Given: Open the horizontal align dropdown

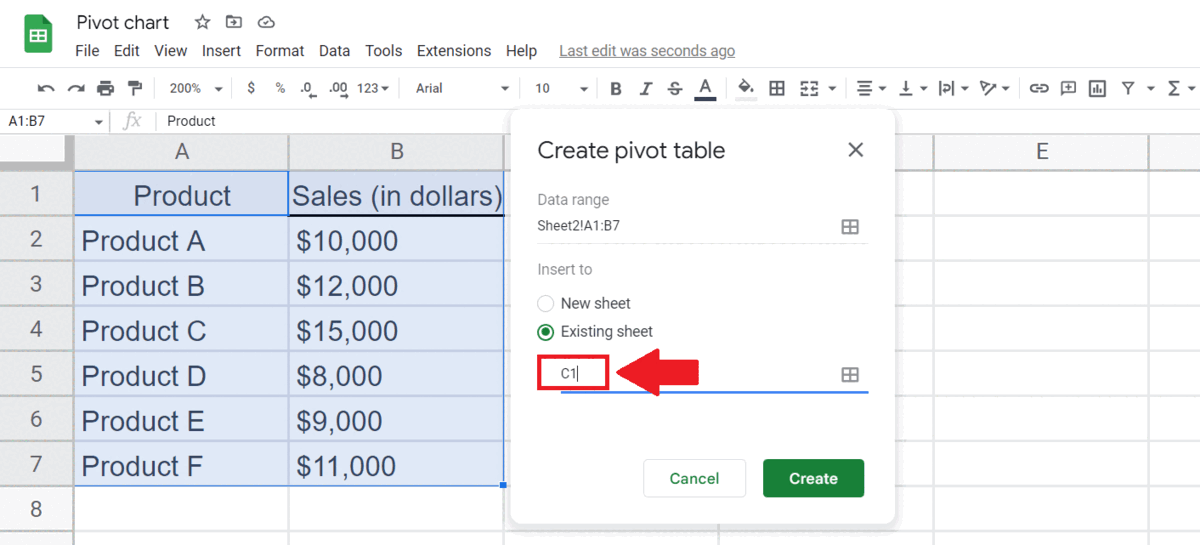Looking at the screenshot, I should 872,88.
